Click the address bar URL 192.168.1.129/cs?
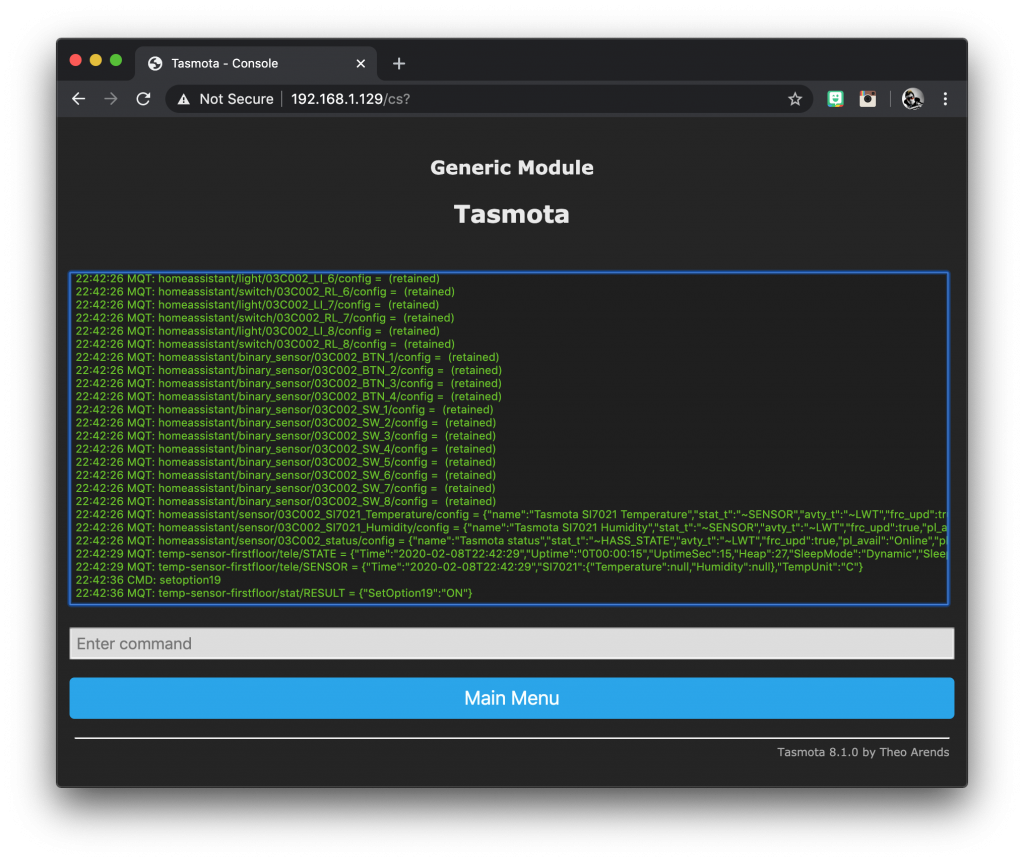Viewport: 1024px width, 862px height. [x=351, y=99]
